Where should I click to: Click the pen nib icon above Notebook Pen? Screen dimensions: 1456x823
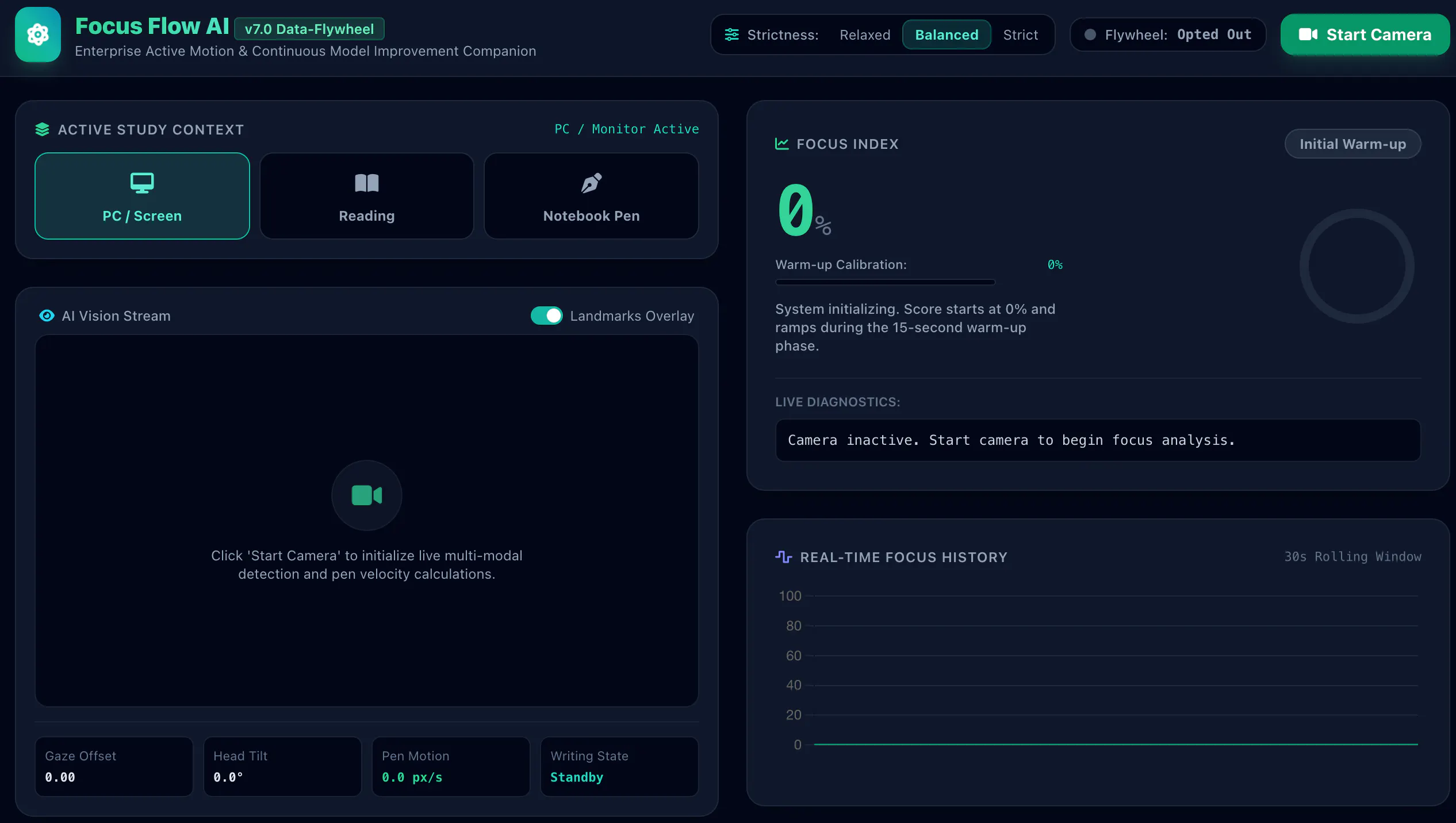point(591,183)
